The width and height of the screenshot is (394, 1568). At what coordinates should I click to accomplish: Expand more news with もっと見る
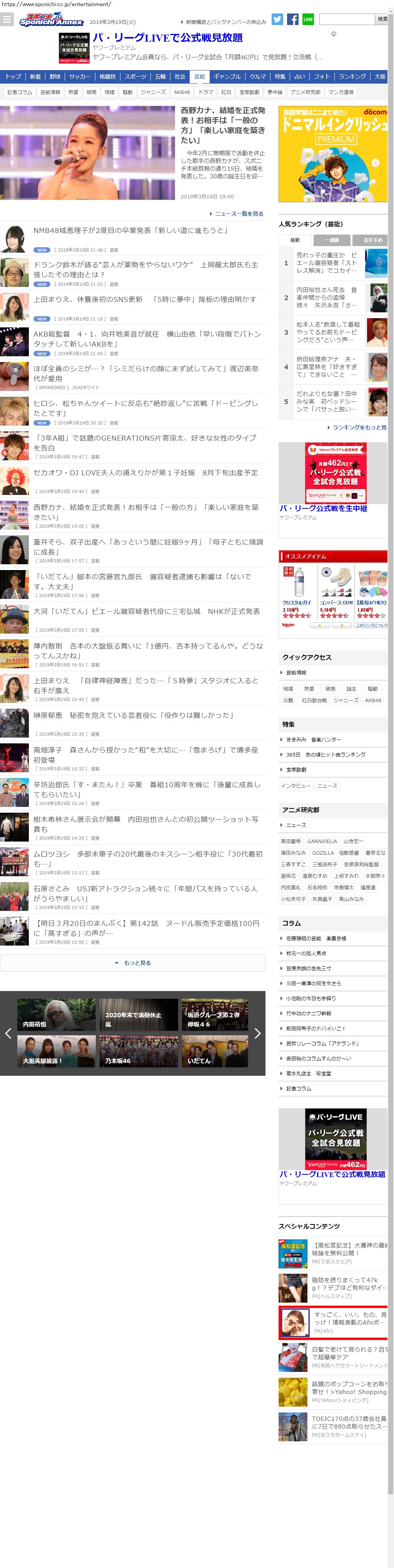132,963
